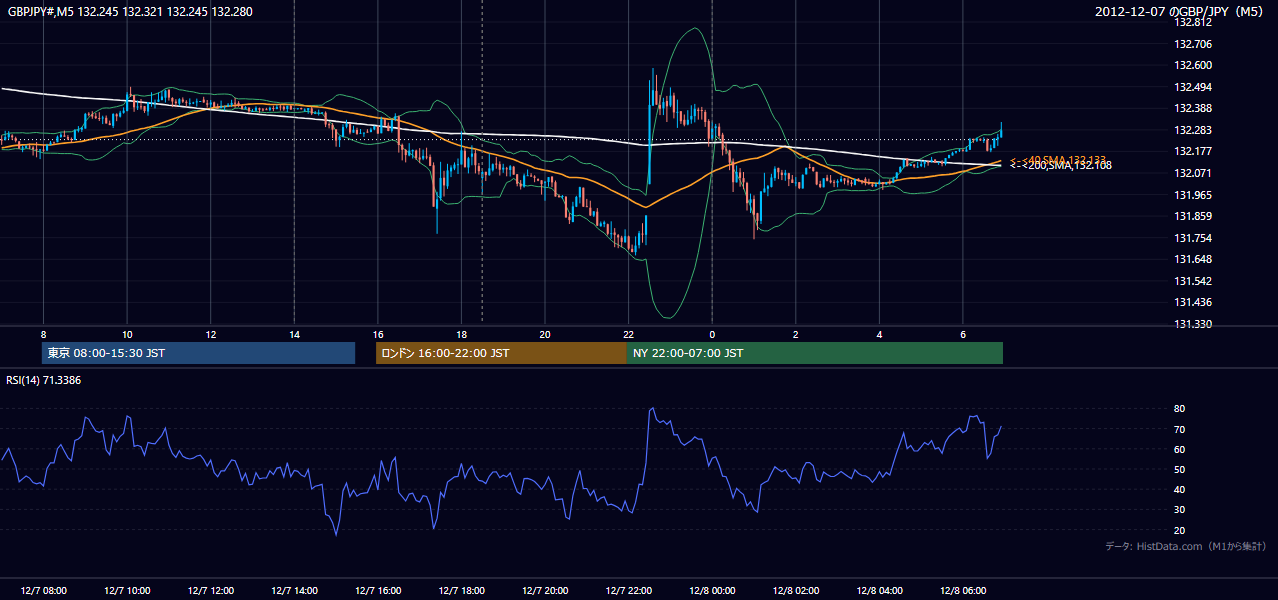This screenshot has width=1278, height=600.
Task: Click RSI axis level 50
Action: (1180, 469)
